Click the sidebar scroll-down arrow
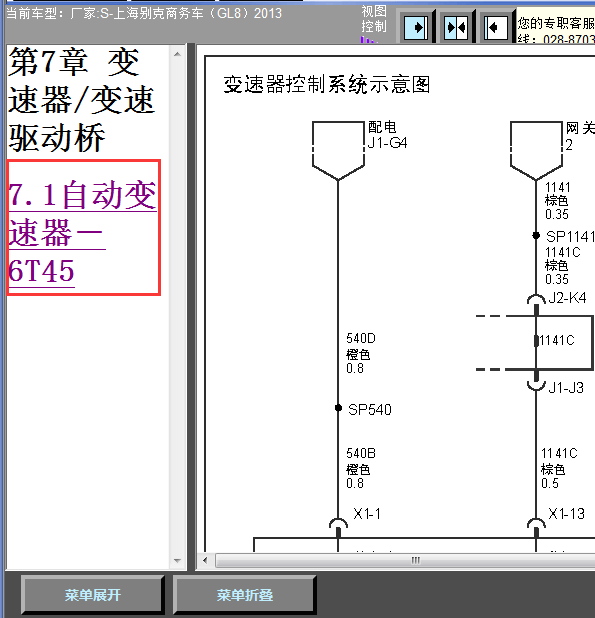The image size is (595, 618). (177, 560)
